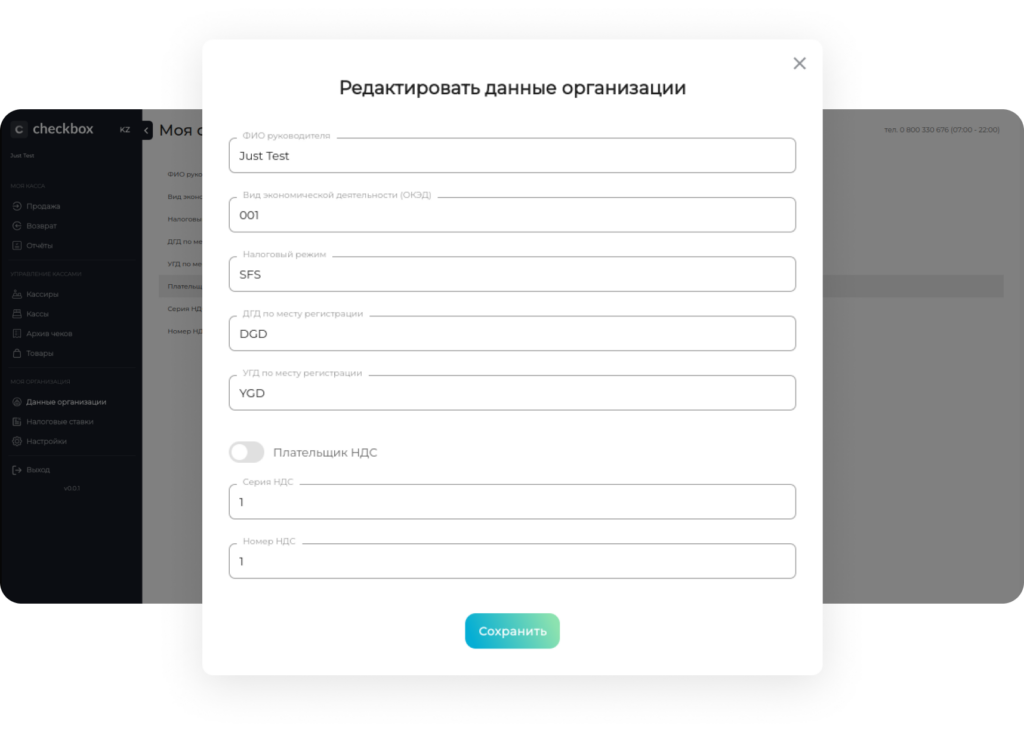Open the KZ country selector
The image size is (1024, 729).
[125, 129]
